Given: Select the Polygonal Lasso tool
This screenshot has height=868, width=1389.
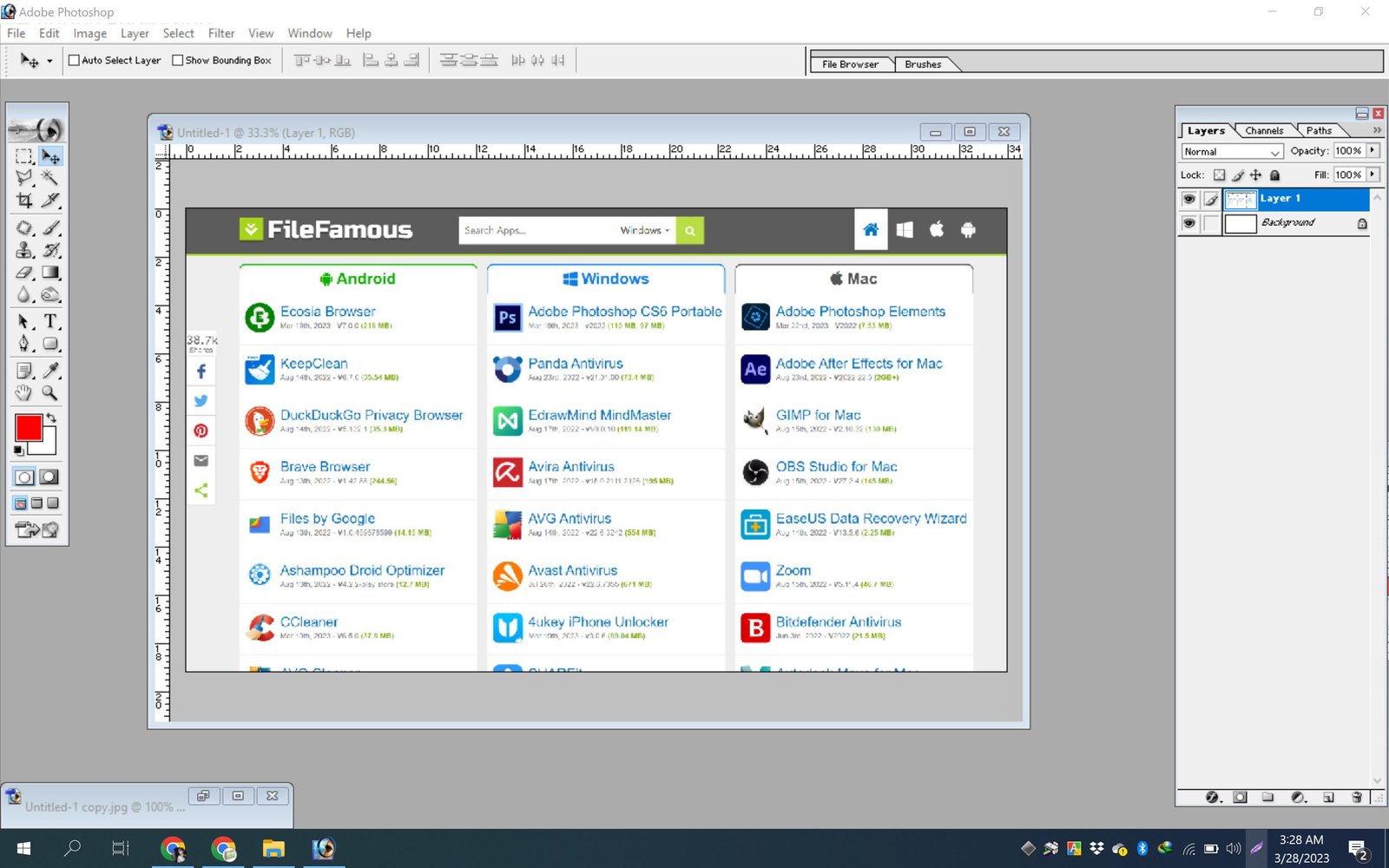Looking at the screenshot, I should 24,178.
